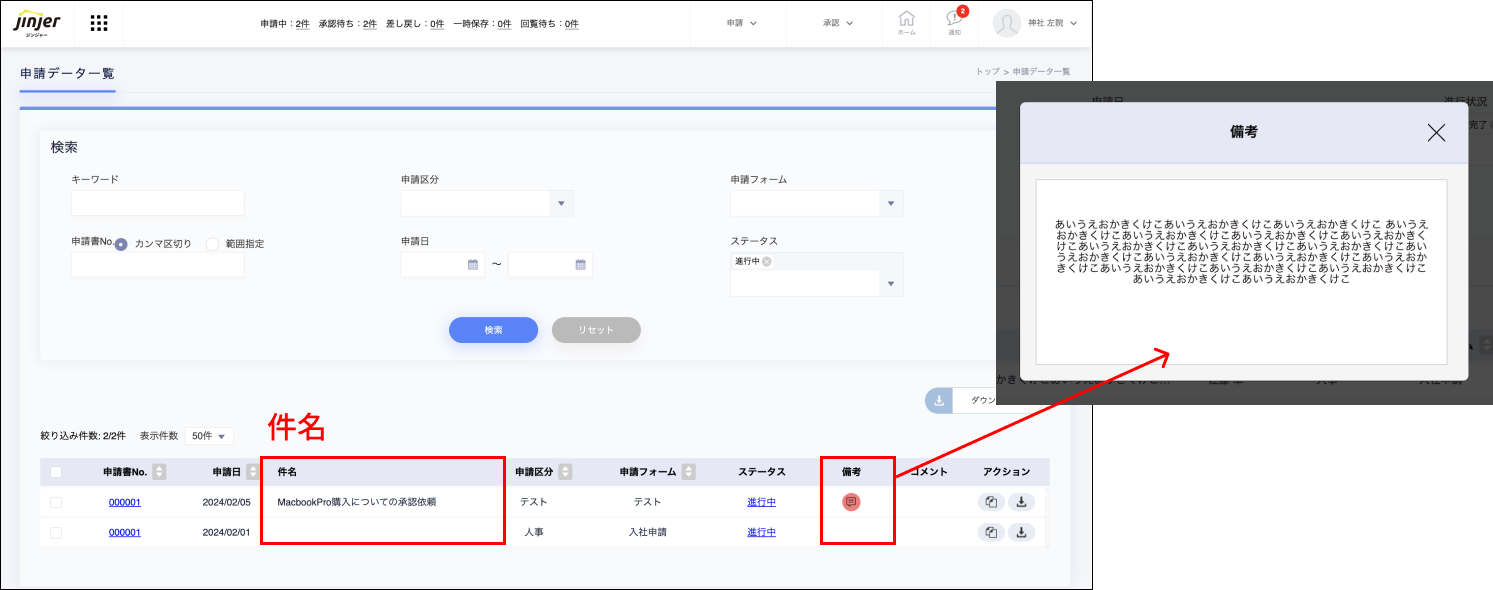Click download icon in second row actions
This screenshot has width=1493, height=590.
click(1021, 532)
